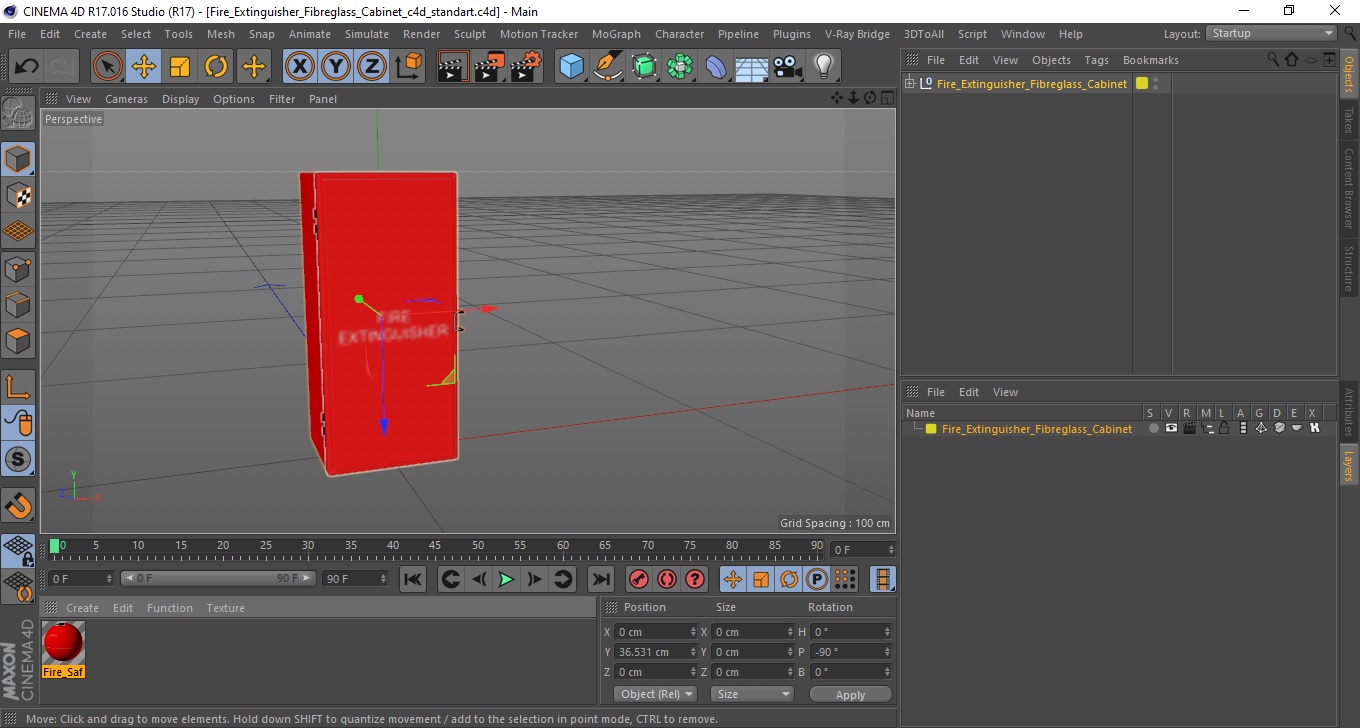This screenshot has height=728, width=1360.
Task: Toggle layer lock icon
Action: 1223,428
